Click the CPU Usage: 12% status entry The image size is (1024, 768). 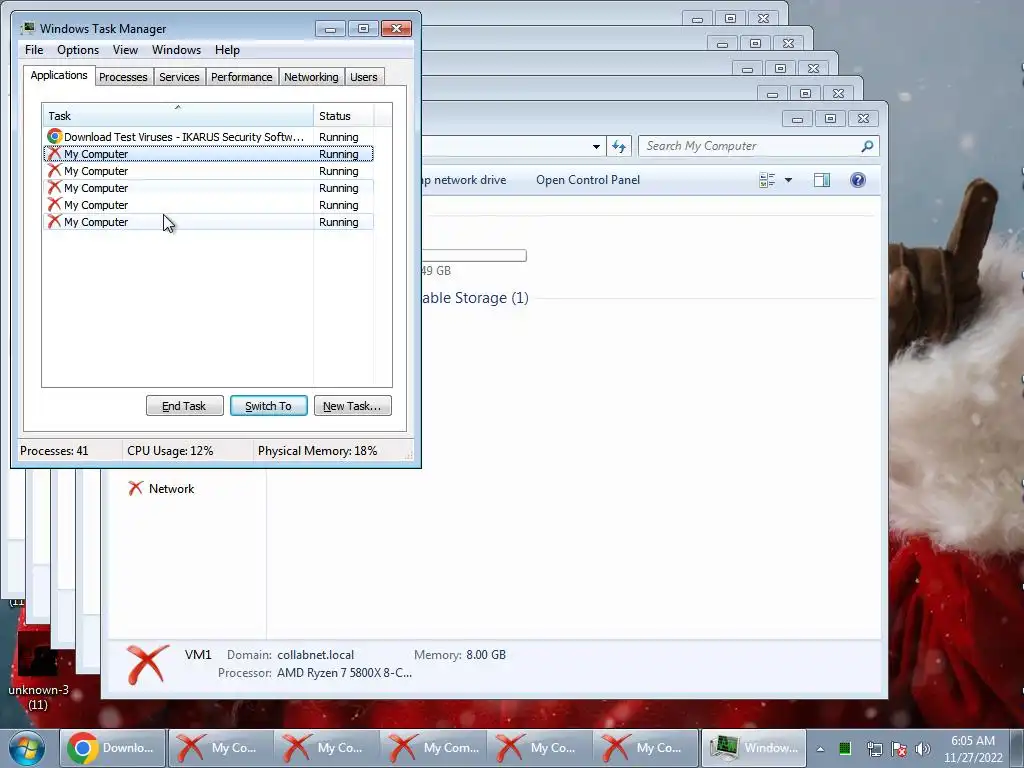point(170,451)
